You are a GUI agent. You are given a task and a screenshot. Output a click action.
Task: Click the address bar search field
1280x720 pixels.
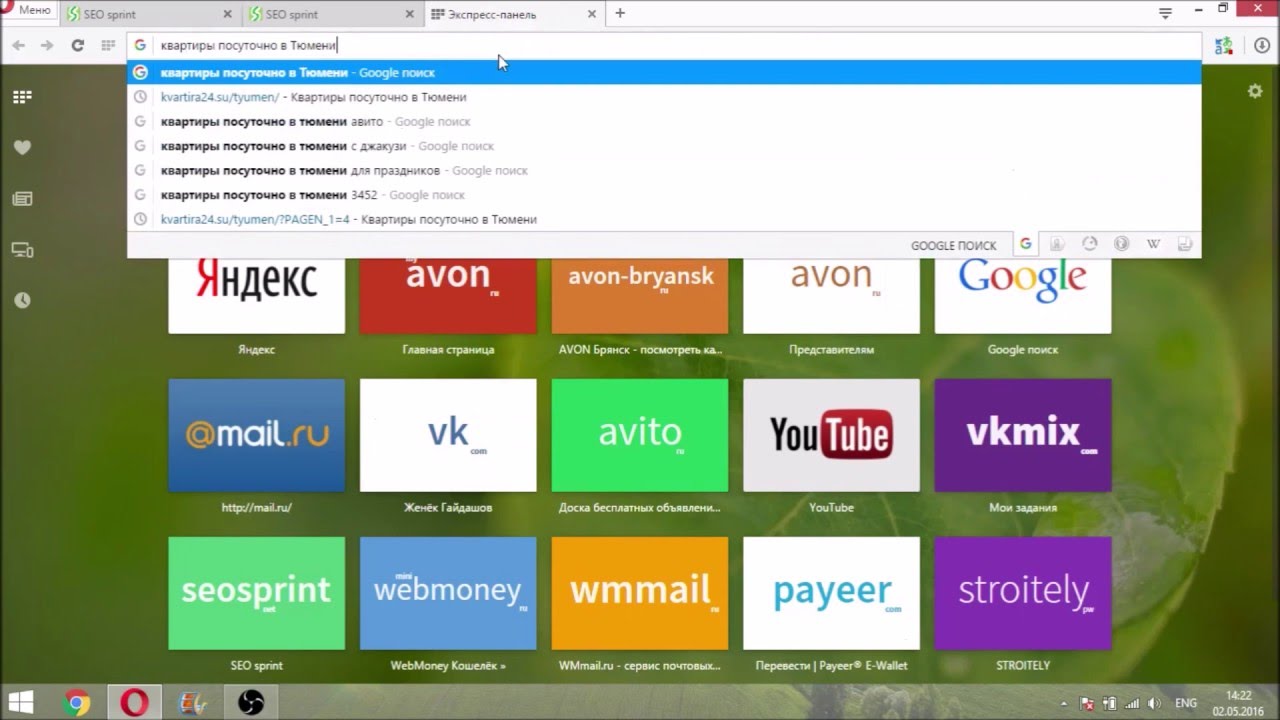coord(663,45)
